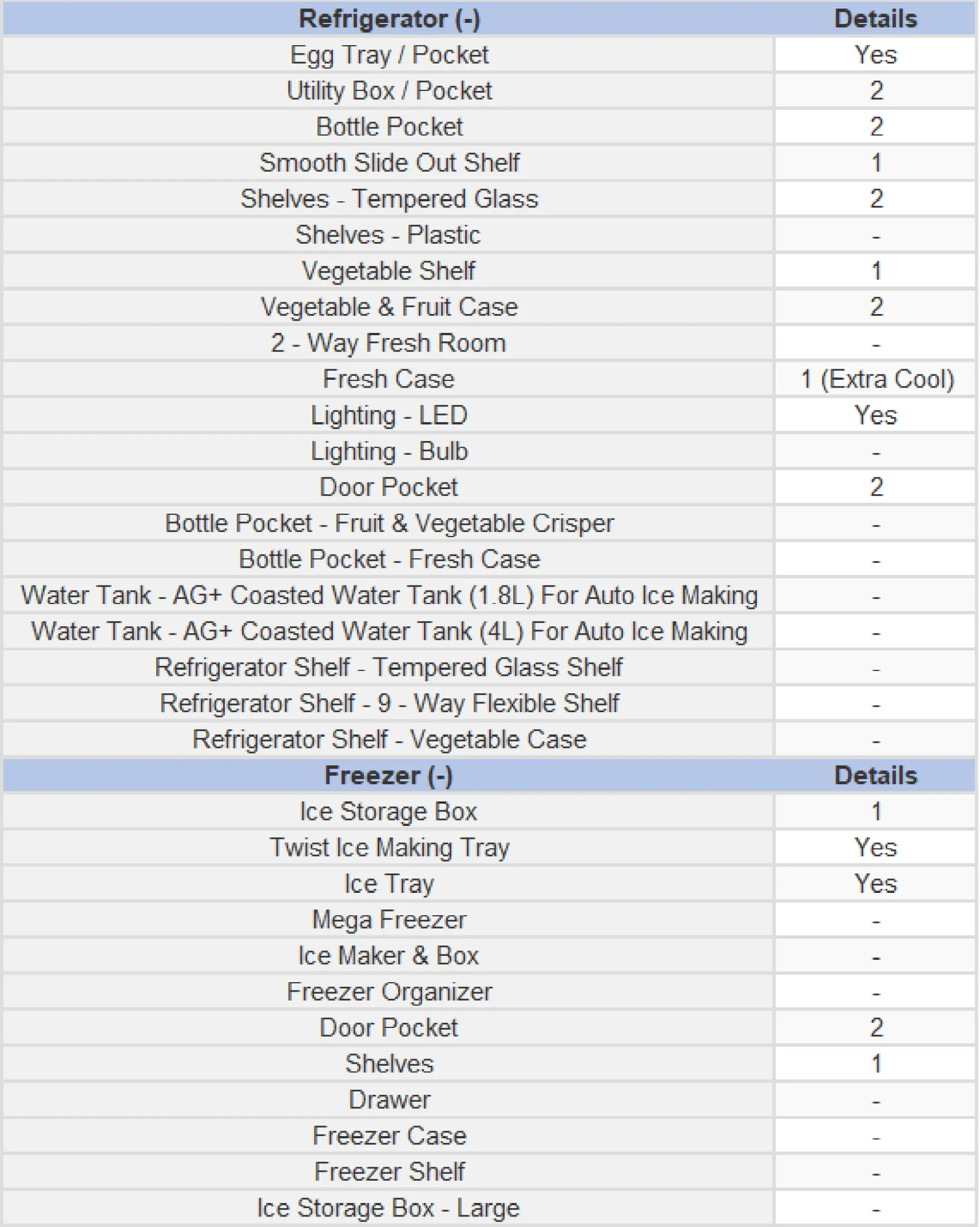The height and width of the screenshot is (1227, 980).
Task: Click the Ice Storage Box - Large label
Action: coord(389,1209)
